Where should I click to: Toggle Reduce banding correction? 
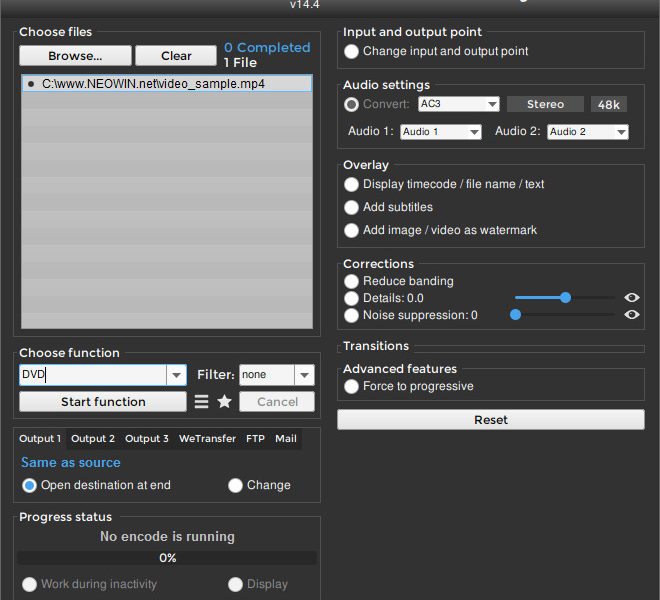pos(352,281)
